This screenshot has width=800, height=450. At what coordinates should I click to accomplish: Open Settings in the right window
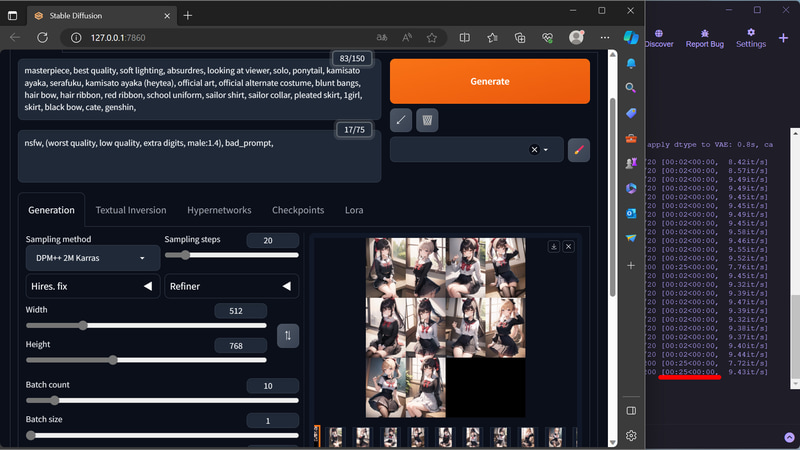point(751,38)
